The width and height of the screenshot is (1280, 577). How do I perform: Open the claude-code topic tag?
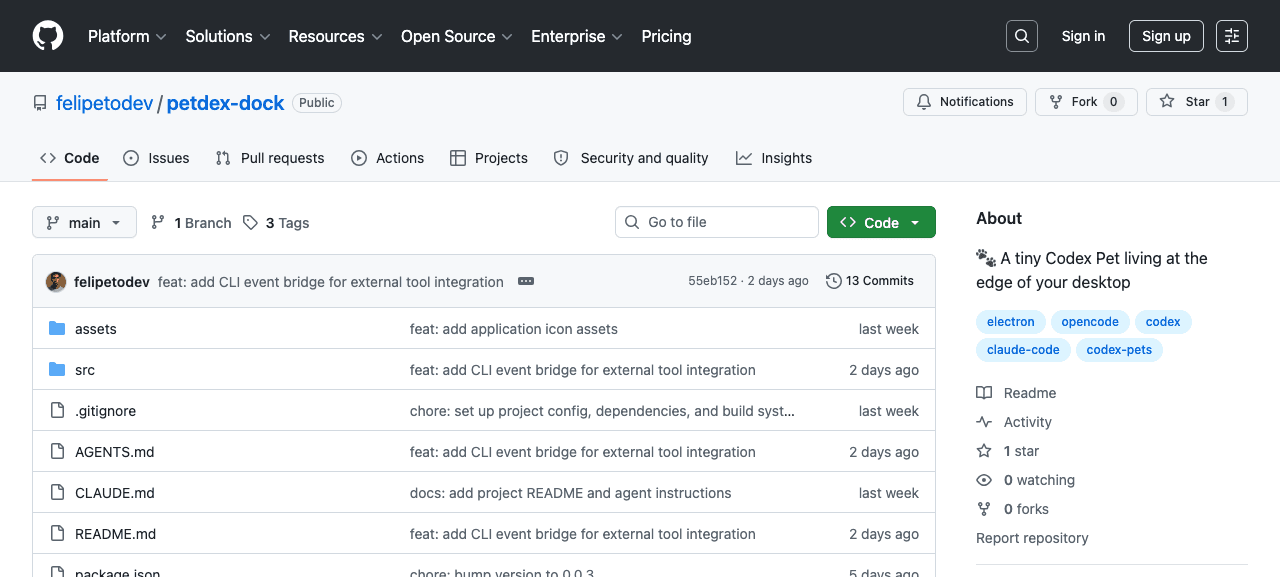1023,350
